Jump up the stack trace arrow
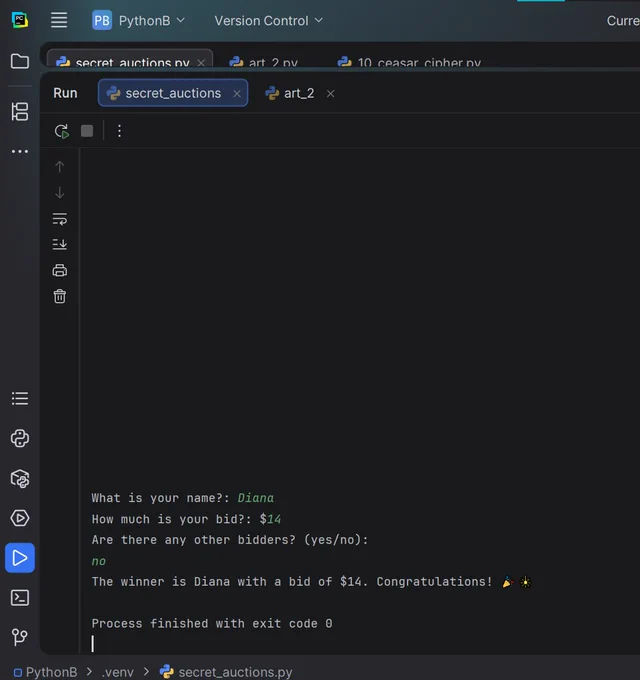640x680 pixels. click(x=60, y=167)
